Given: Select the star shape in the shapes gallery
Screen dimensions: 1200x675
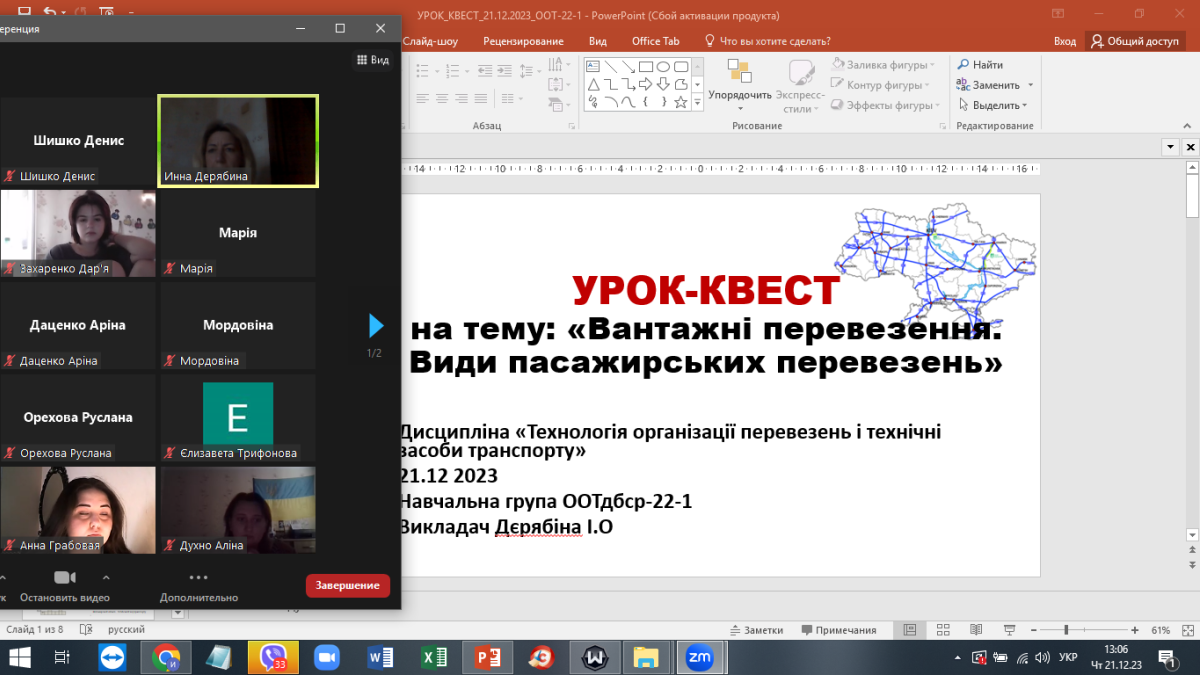Looking at the screenshot, I should click(x=680, y=102).
